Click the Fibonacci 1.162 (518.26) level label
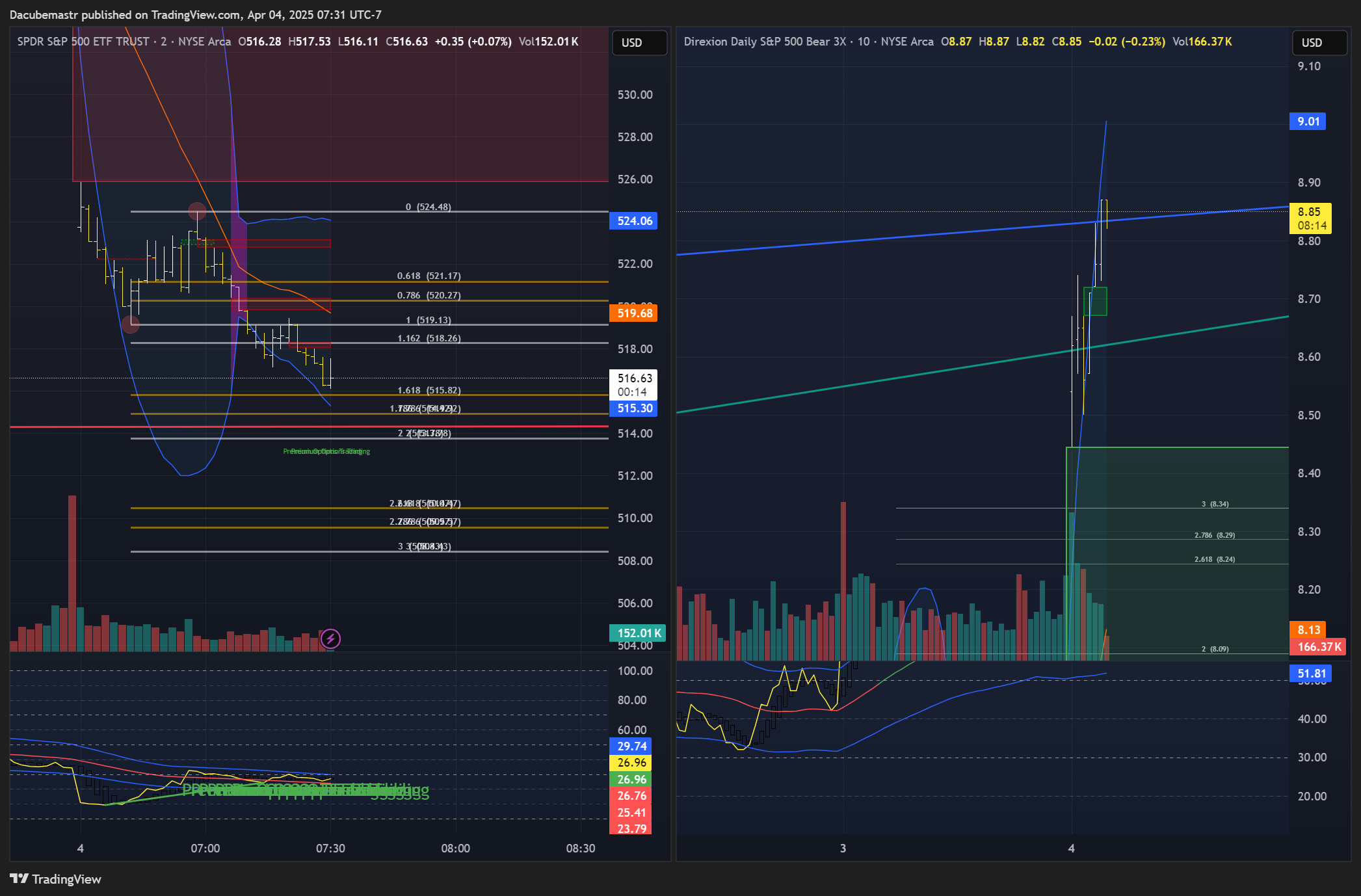Image resolution: width=1361 pixels, height=896 pixels. point(429,338)
